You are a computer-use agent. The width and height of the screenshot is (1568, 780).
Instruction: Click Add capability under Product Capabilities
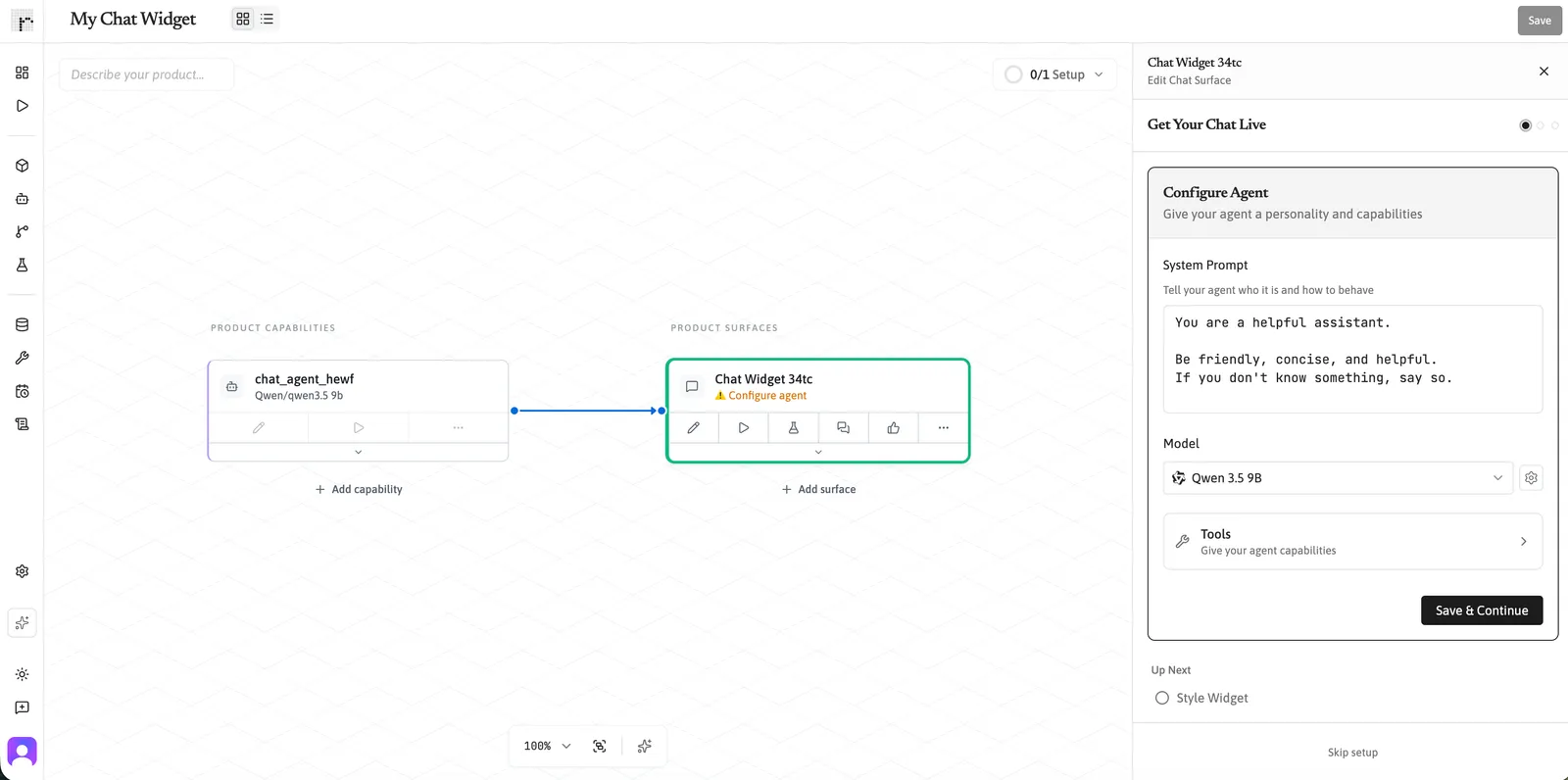[x=359, y=489]
